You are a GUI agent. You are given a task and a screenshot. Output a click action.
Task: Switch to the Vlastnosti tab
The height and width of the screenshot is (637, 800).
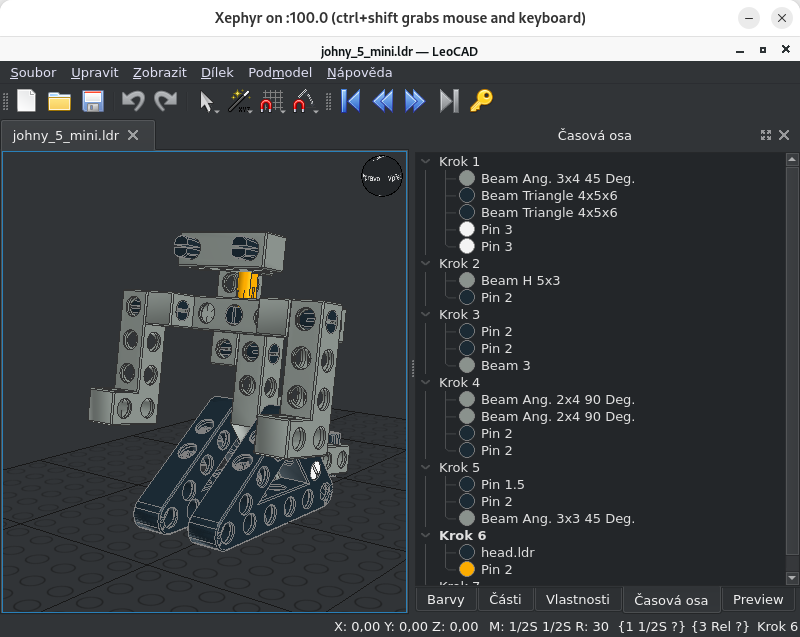[x=578, y=599]
